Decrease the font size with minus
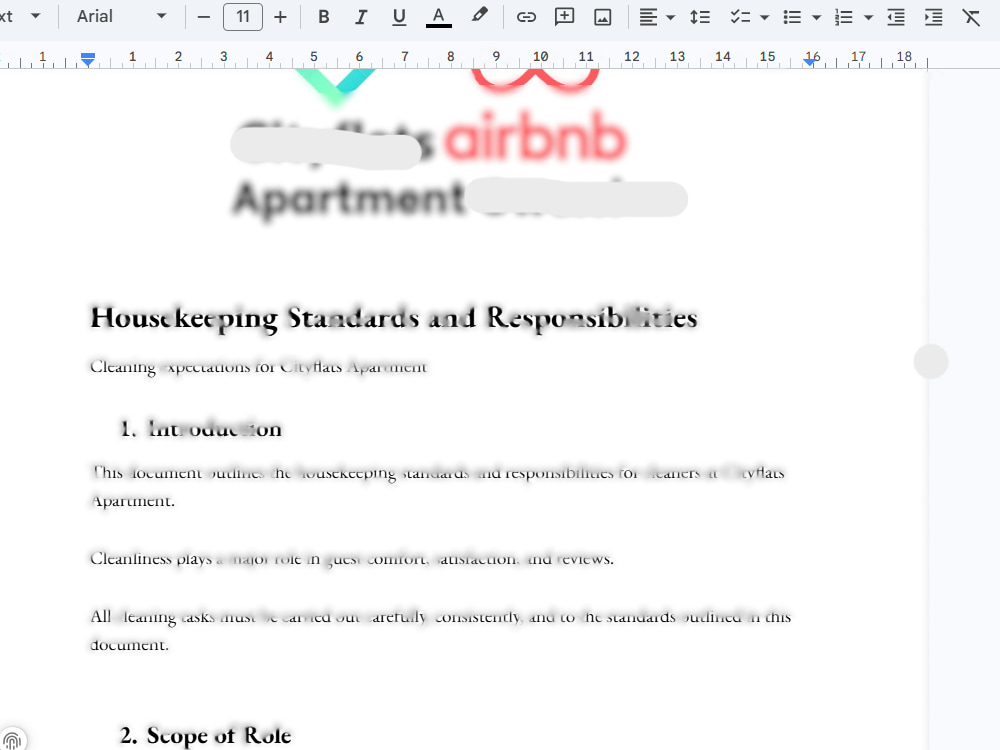1000x750 pixels. (204, 17)
